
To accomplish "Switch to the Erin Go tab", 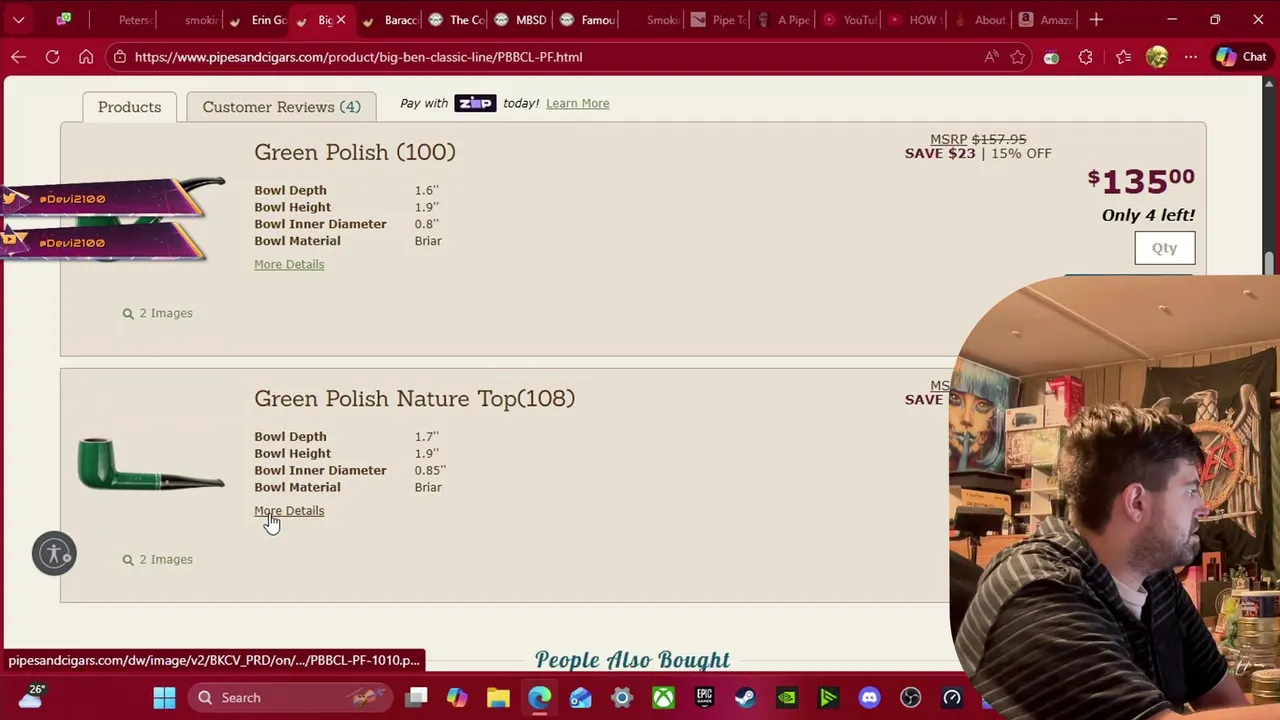I will tap(258, 20).
